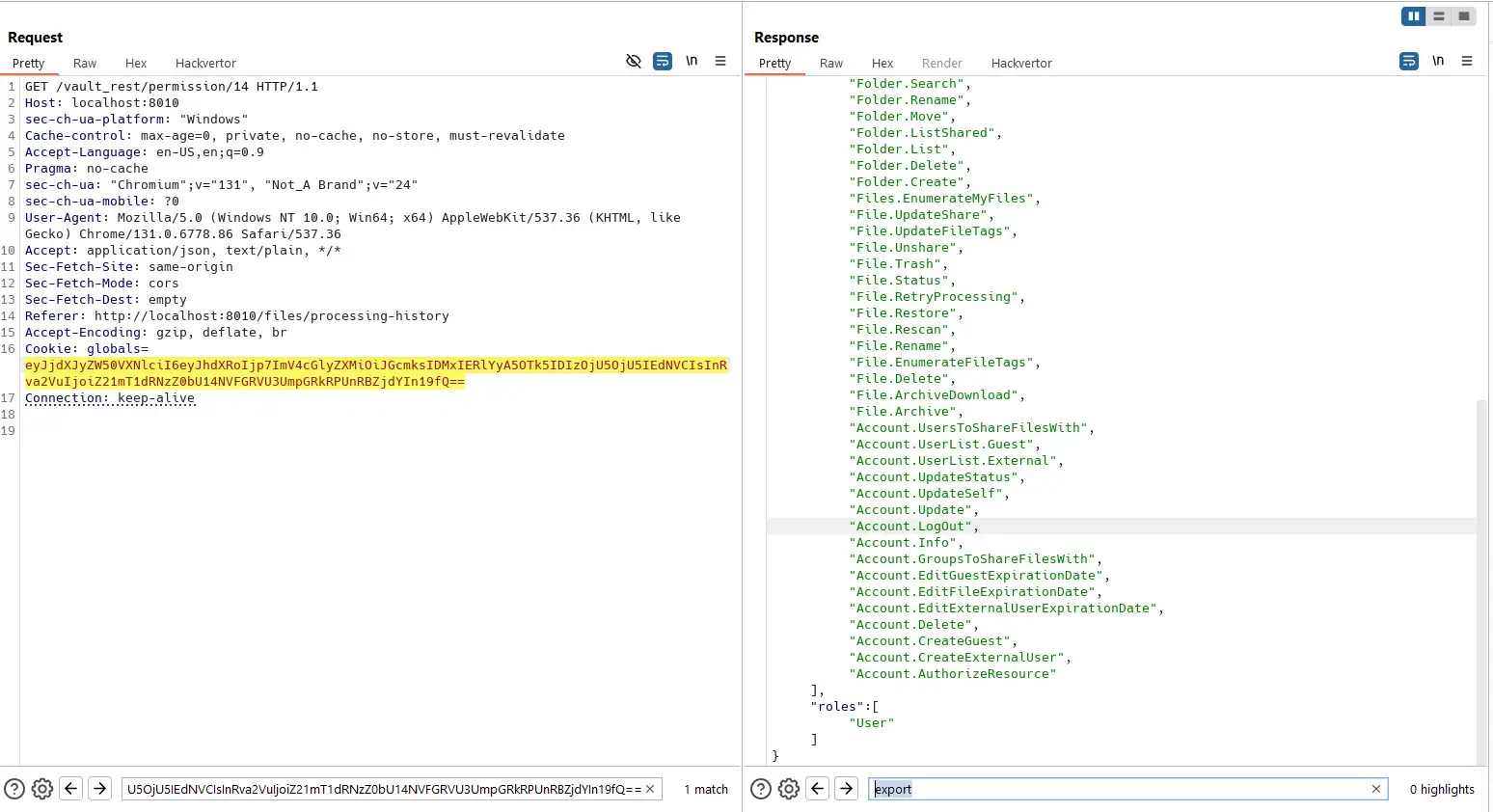Open Response search settings gear
Viewport: 1493px width, 812px height.
(x=789, y=789)
